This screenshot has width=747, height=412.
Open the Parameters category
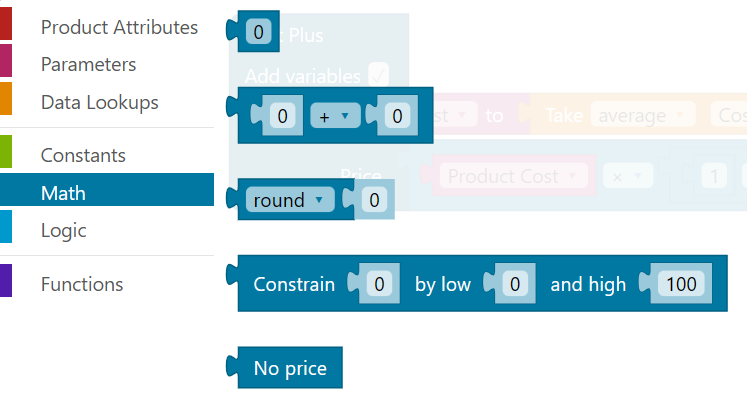(x=88, y=65)
